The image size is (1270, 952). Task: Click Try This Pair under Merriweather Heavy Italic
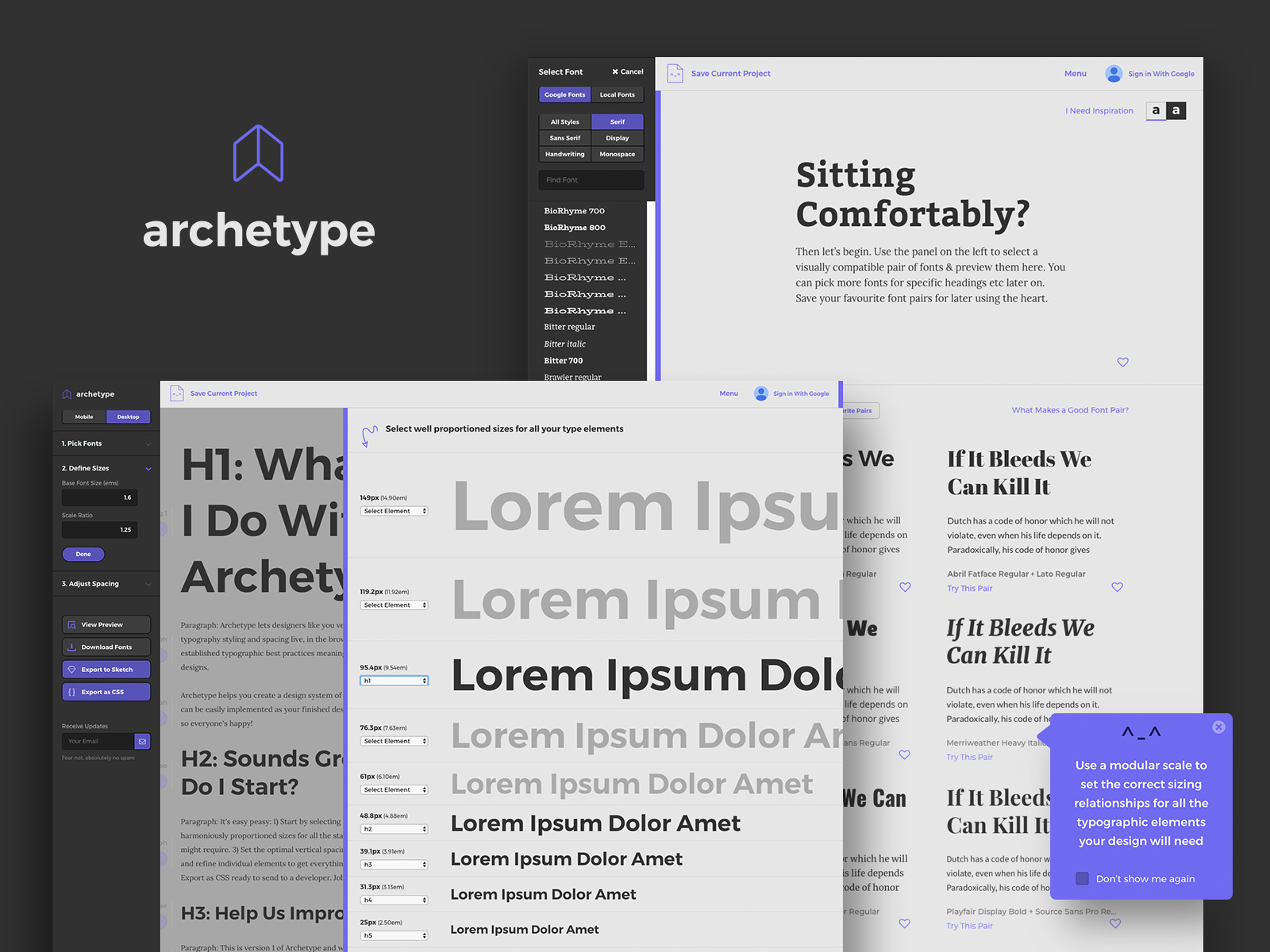click(969, 757)
